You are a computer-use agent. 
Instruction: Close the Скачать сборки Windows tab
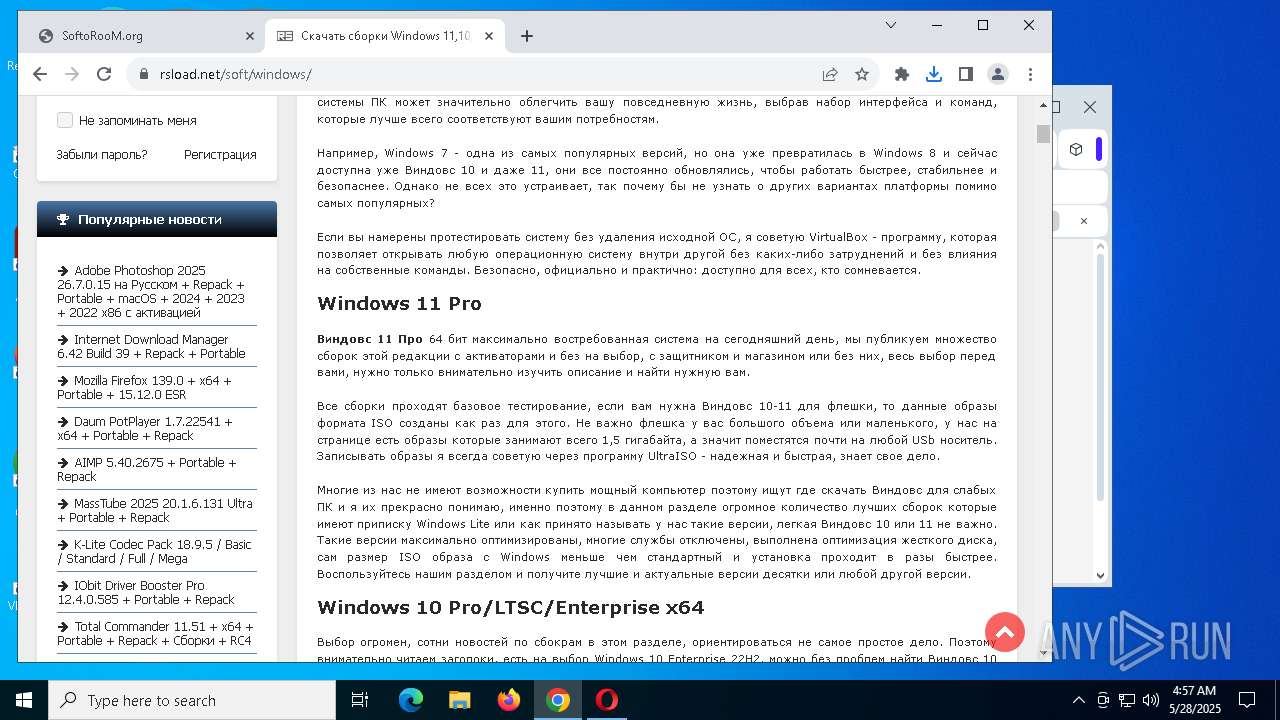point(489,36)
